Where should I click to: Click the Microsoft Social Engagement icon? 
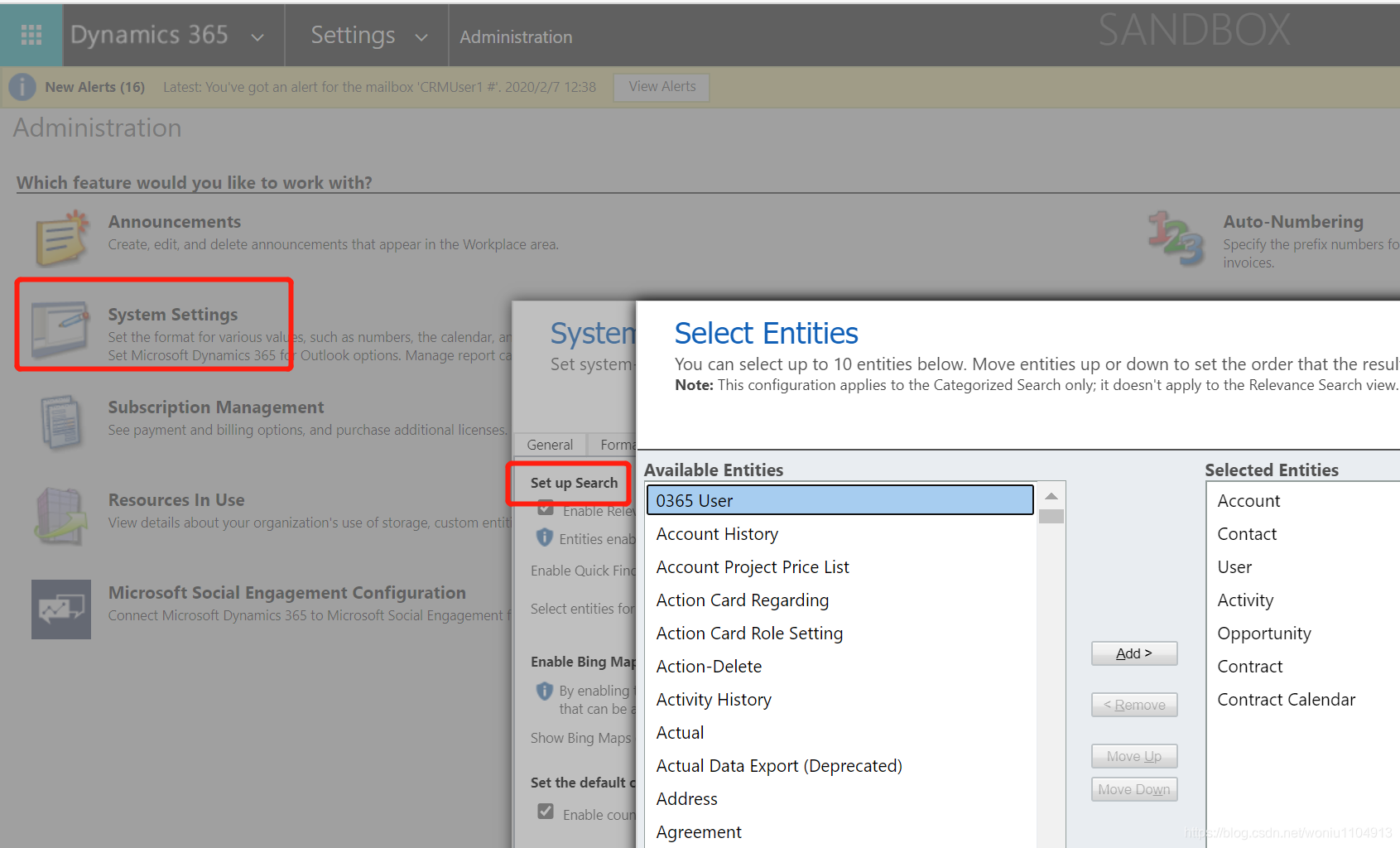(x=61, y=609)
